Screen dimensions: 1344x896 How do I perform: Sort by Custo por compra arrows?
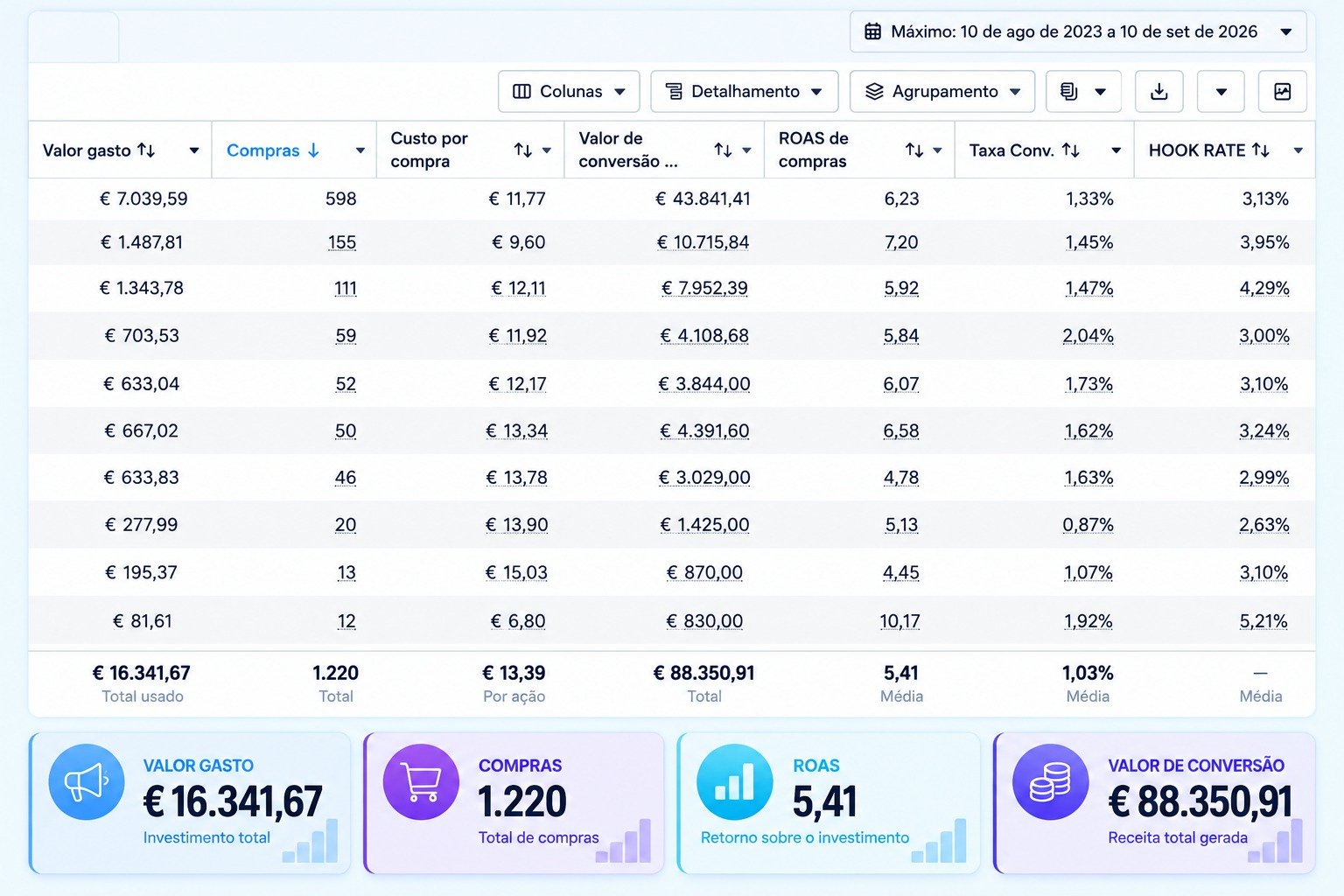(523, 150)
